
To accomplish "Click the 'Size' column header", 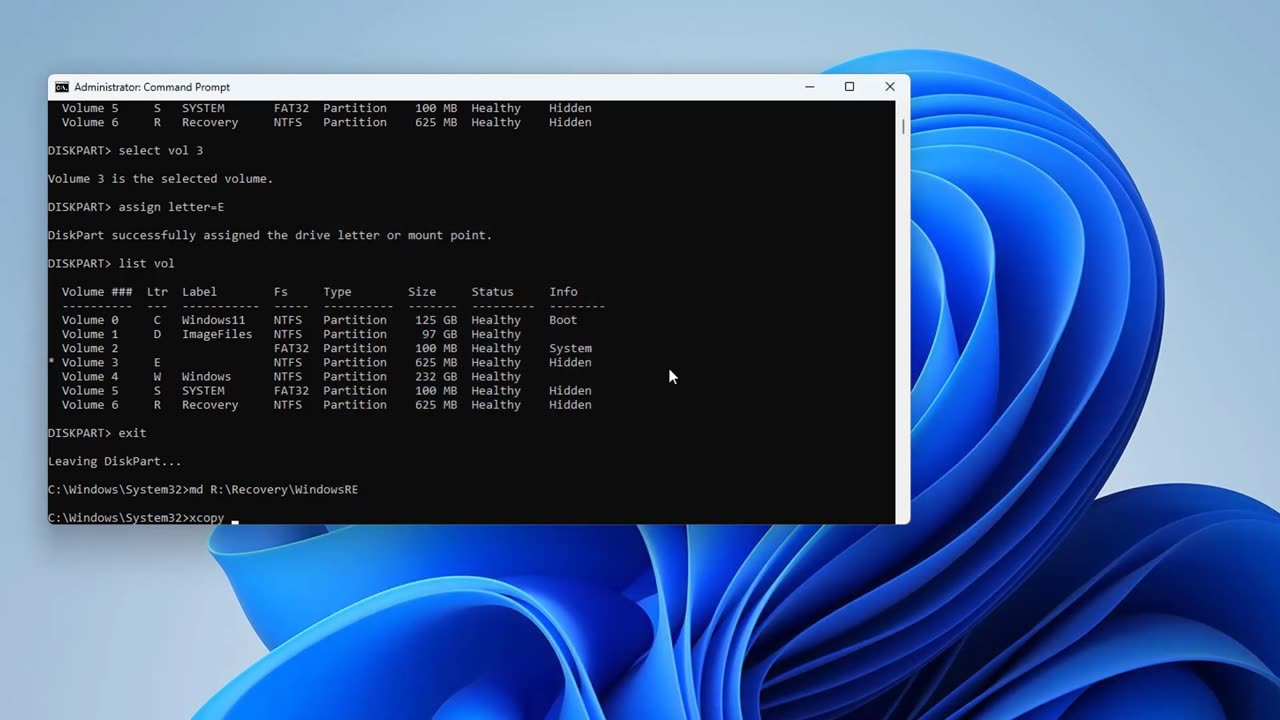I will [422, 292].
